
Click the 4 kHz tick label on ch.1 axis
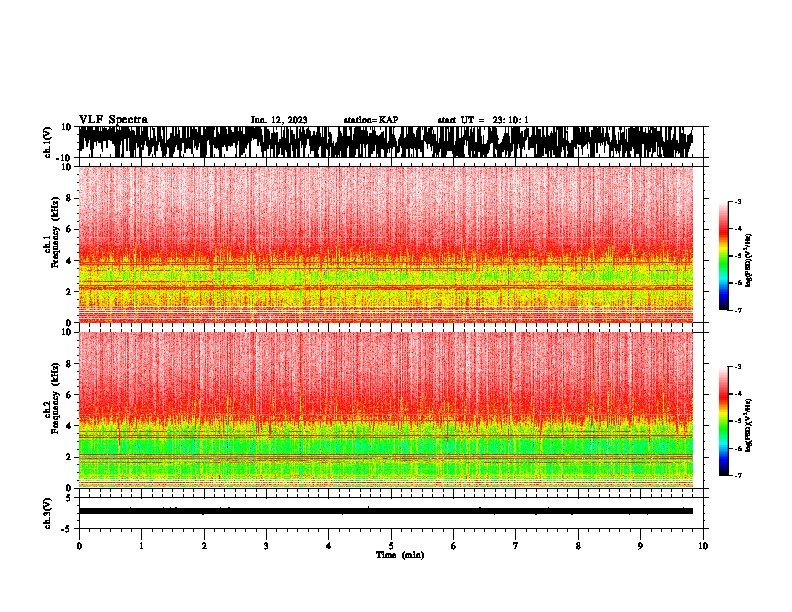69,261
